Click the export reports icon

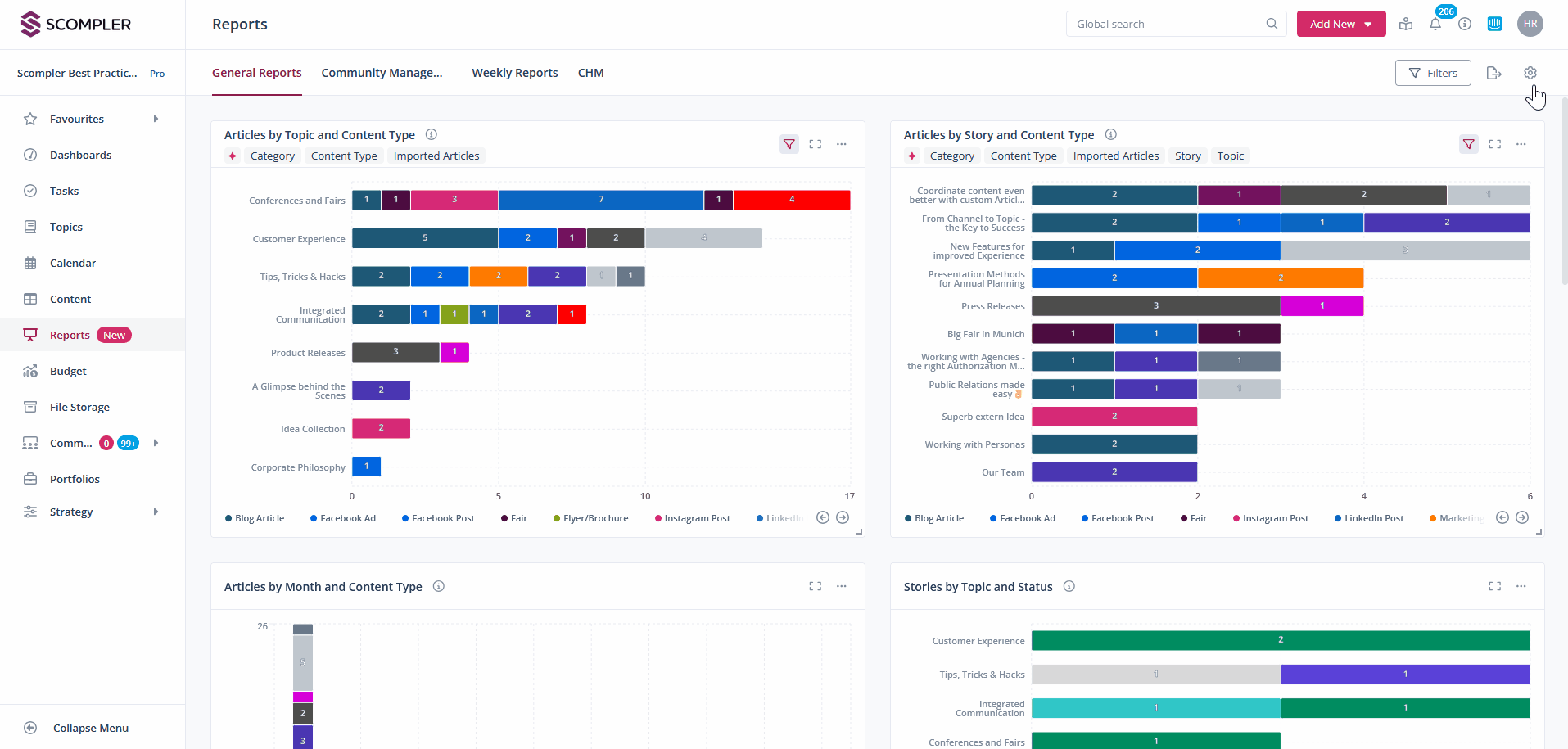click(1493, 73)
